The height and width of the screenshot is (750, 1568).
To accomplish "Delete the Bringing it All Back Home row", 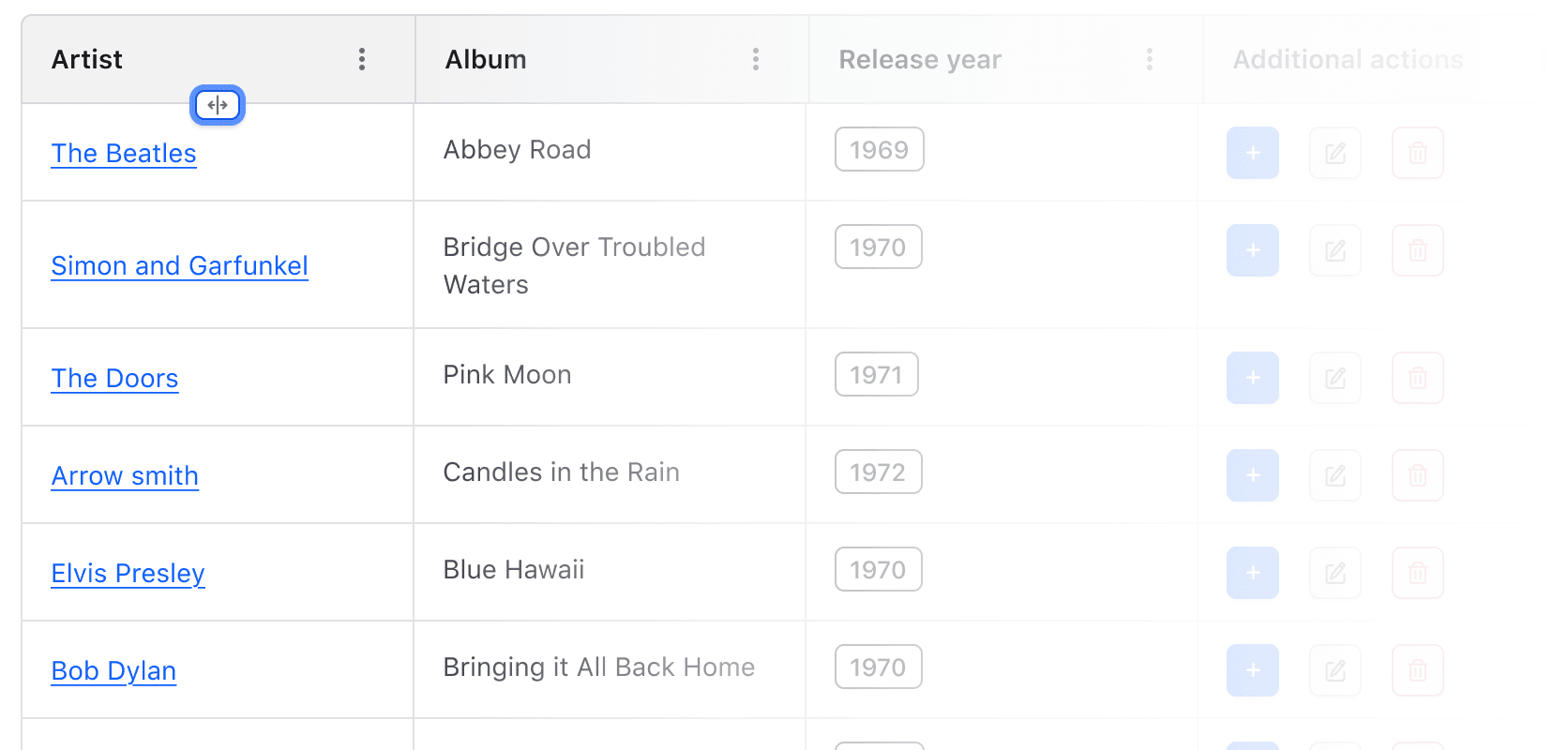I will (1418, 670).
